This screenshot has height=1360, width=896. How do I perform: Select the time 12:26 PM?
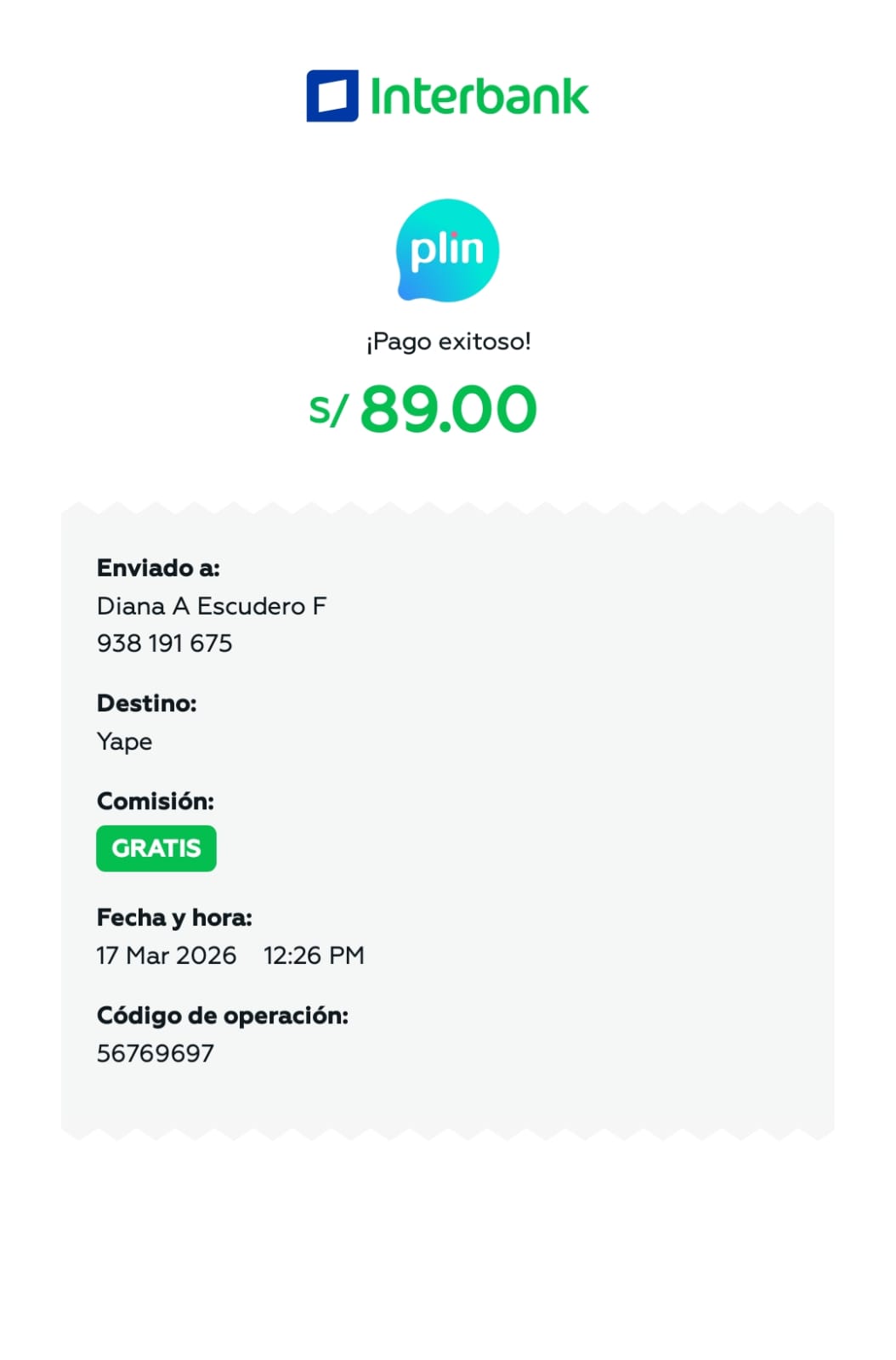pos(314,955)
